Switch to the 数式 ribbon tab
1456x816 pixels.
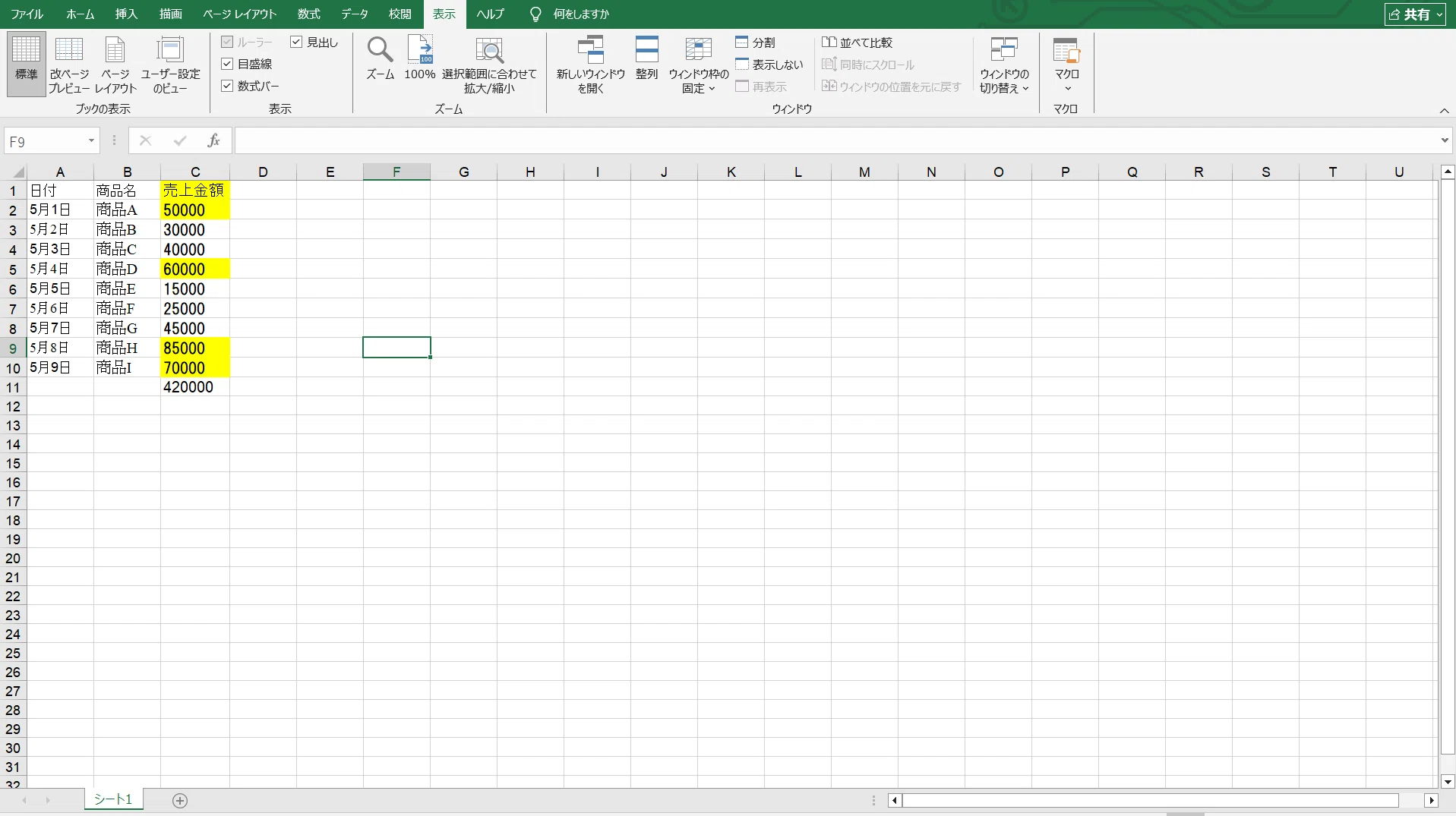pos(308,14)
